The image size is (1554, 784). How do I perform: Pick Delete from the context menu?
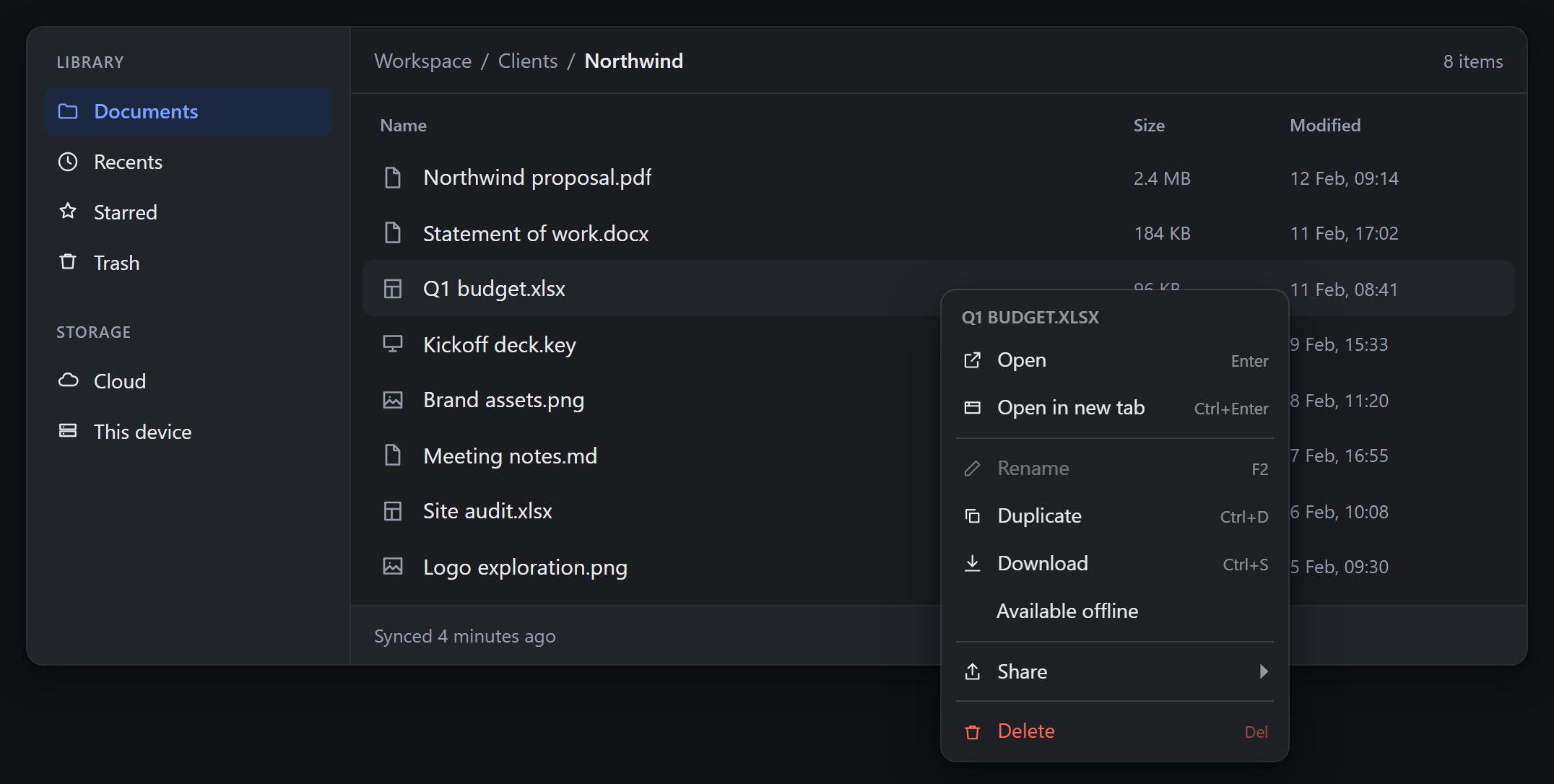1115,731
